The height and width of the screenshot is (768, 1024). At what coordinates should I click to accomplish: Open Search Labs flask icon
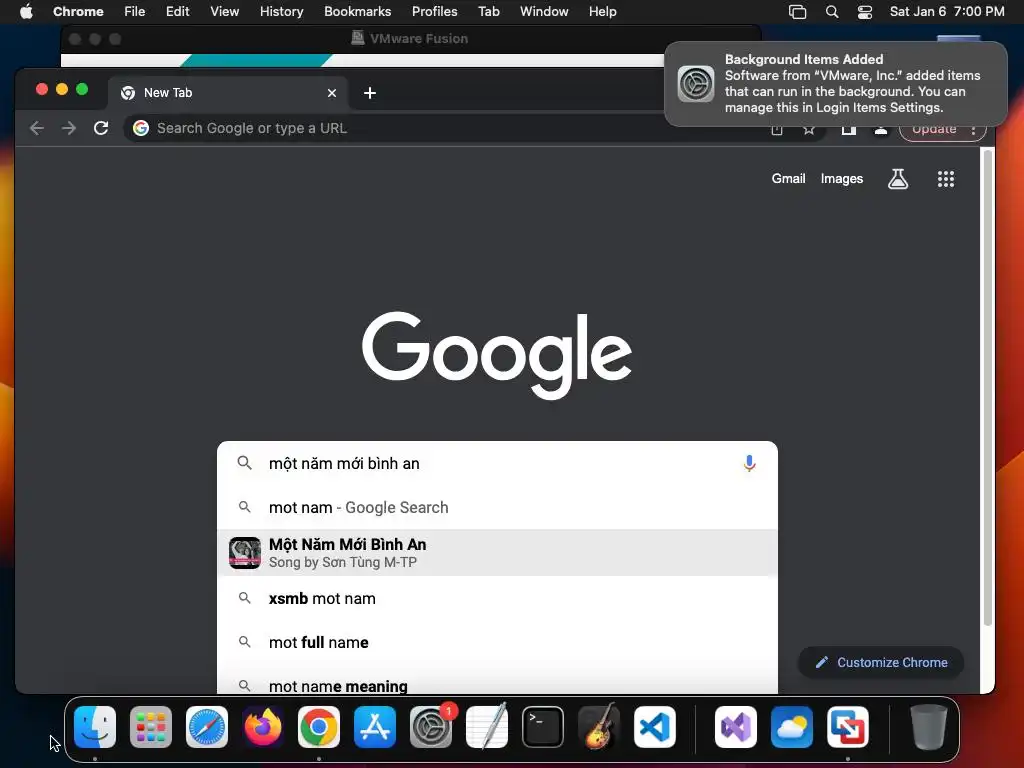(x=898, y=178)
